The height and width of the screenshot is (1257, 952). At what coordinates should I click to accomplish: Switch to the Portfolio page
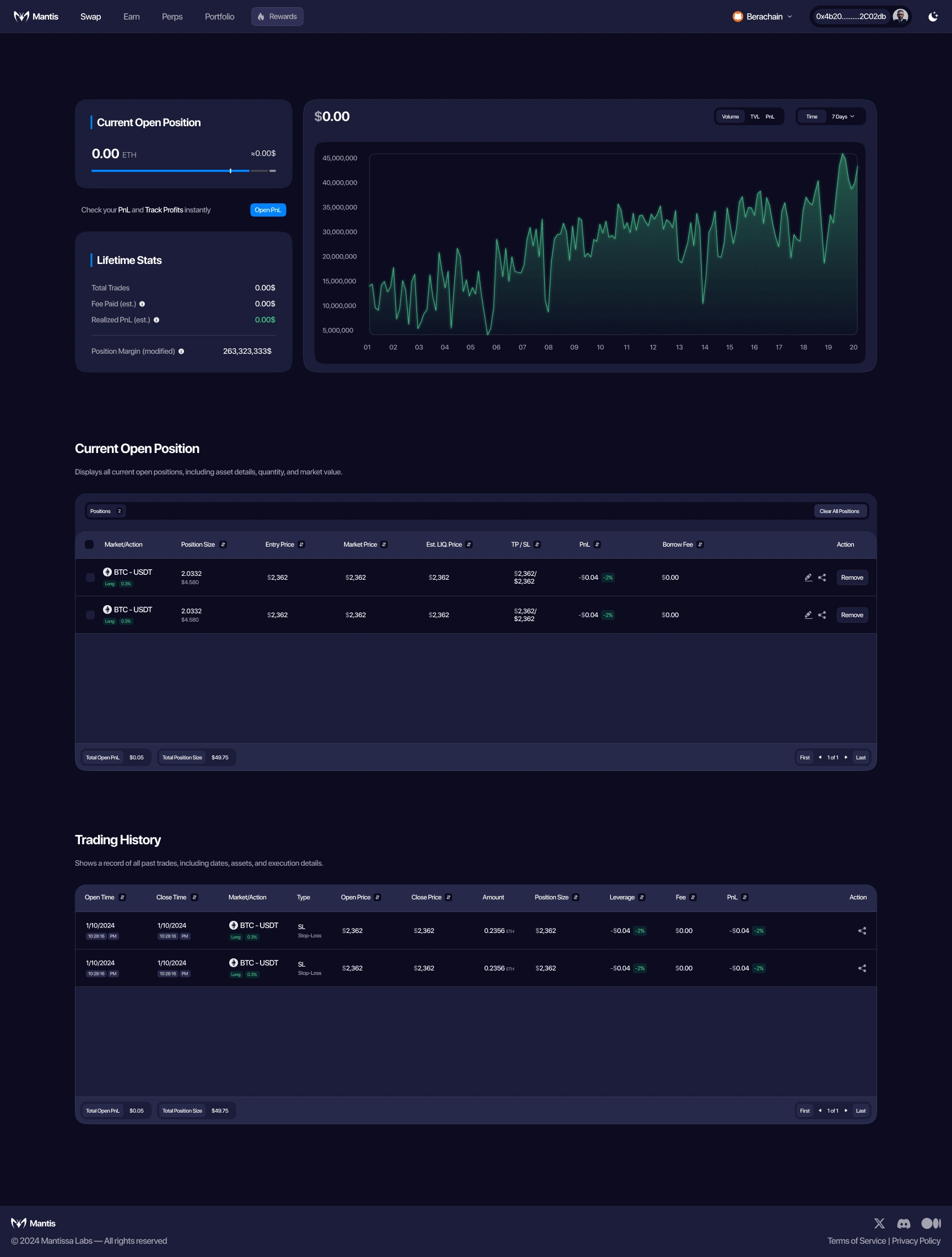coord(219,17)
